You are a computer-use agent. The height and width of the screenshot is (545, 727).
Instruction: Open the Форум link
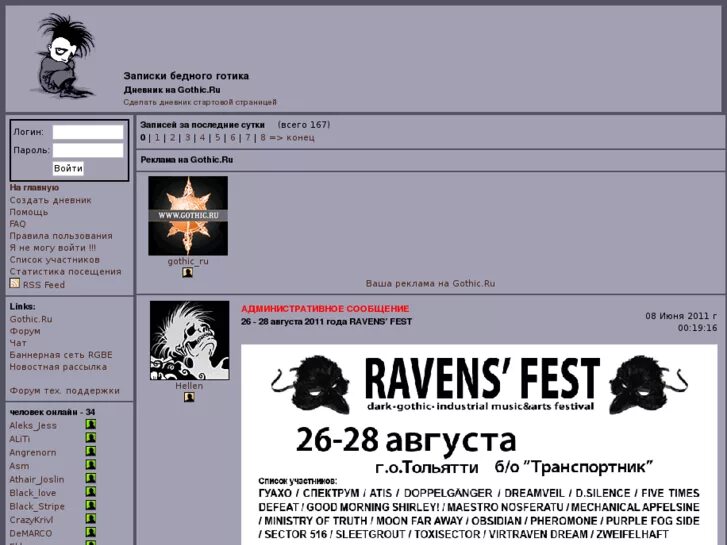coord(25,331)
